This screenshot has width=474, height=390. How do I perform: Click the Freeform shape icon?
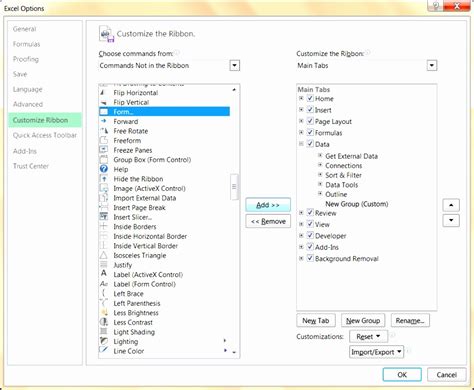click(x=104, y=140)
